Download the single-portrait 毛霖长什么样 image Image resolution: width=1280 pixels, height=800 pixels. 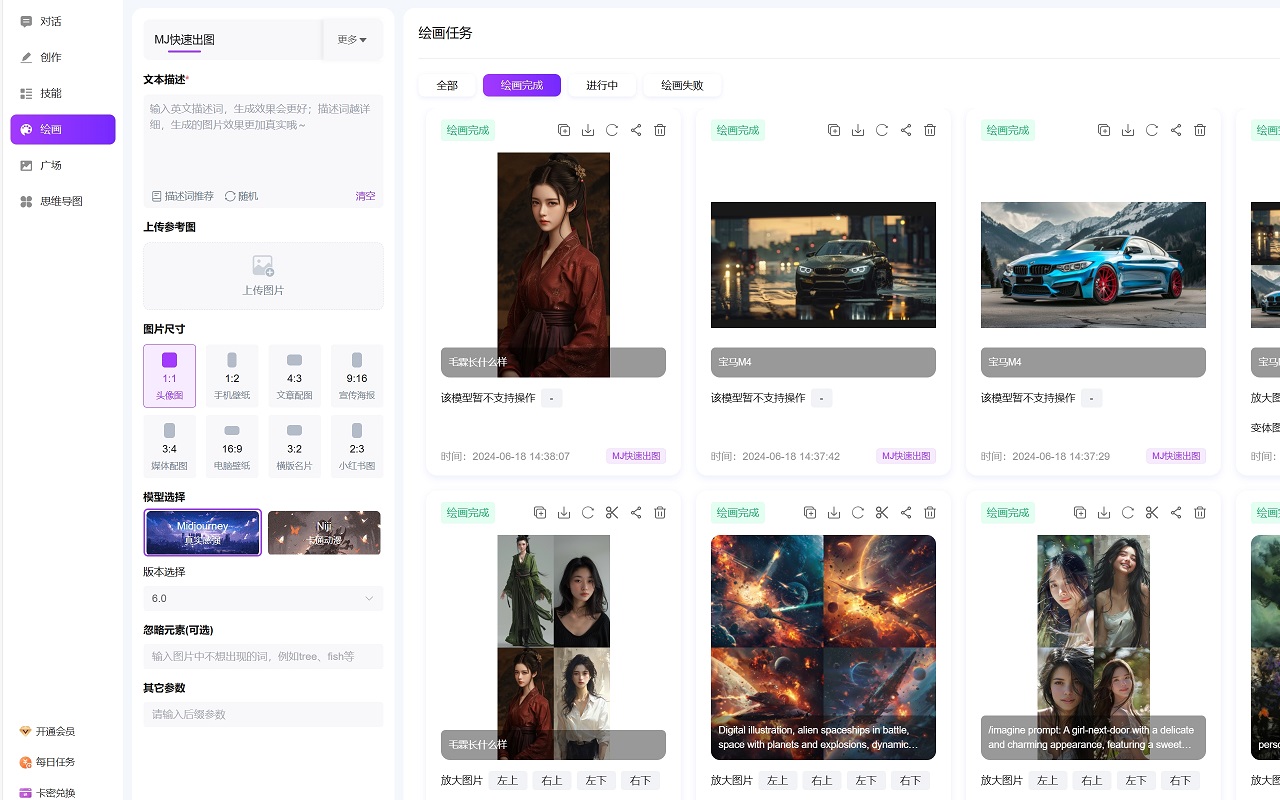pos(588,130)
